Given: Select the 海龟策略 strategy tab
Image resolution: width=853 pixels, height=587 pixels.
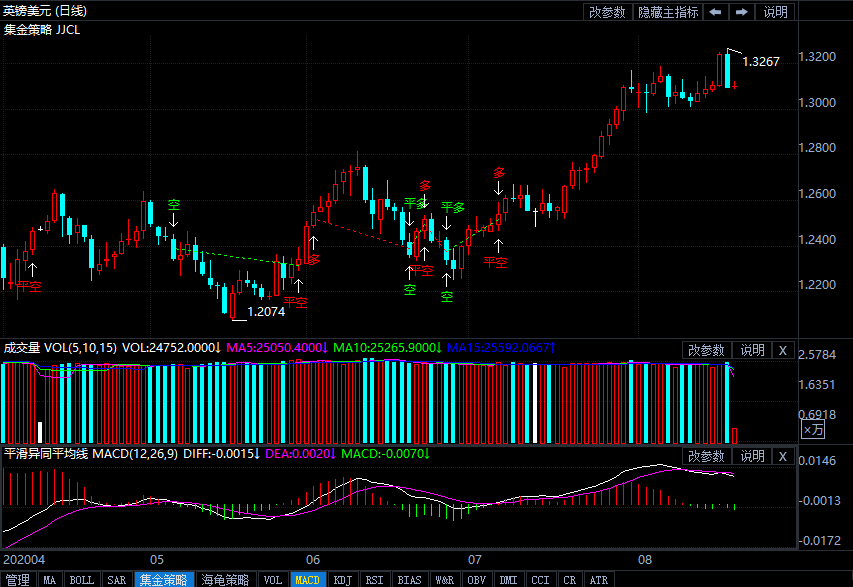Looking at the screenshot, I should [225, 580].
